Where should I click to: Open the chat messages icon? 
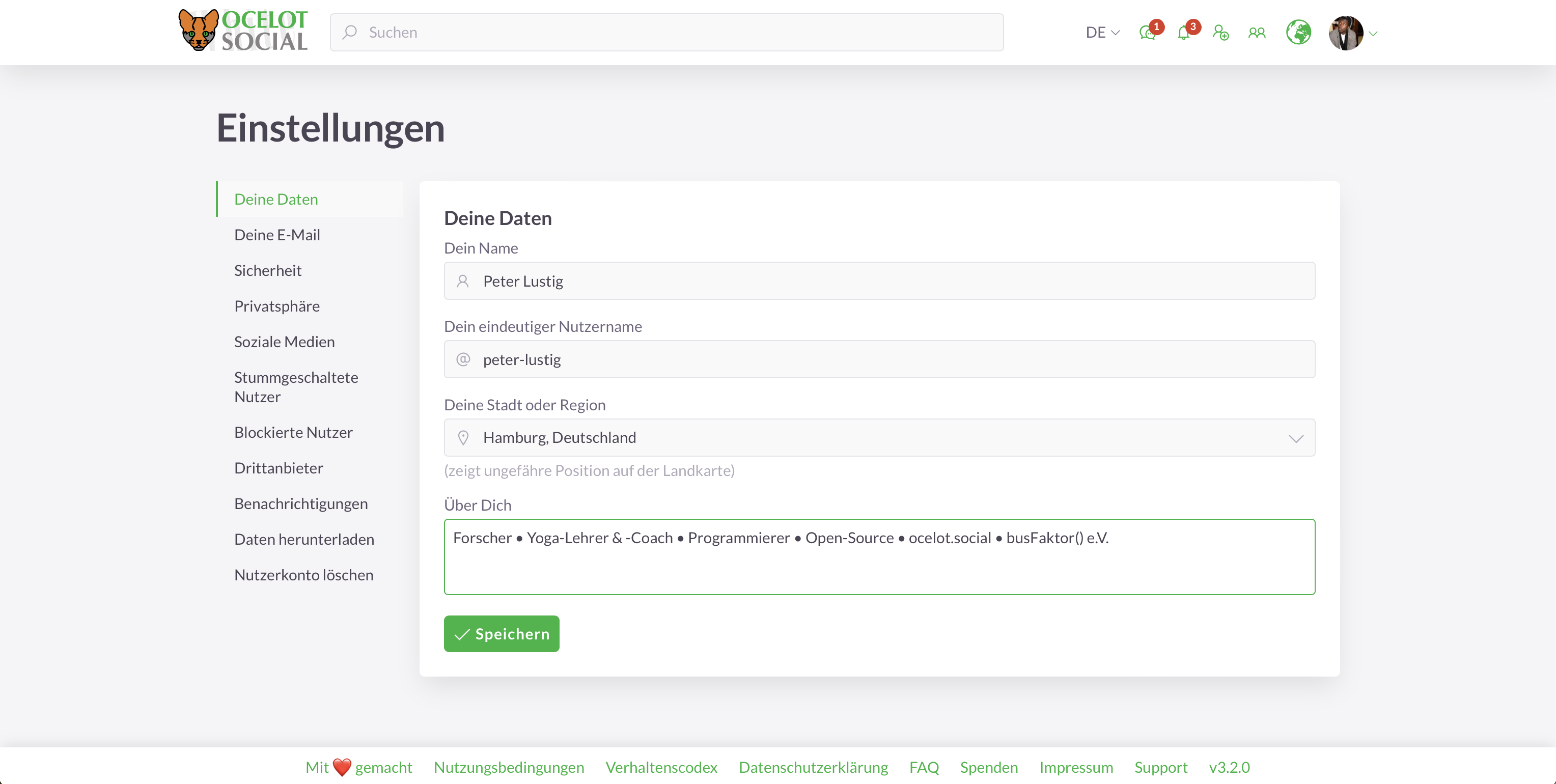1147,33
